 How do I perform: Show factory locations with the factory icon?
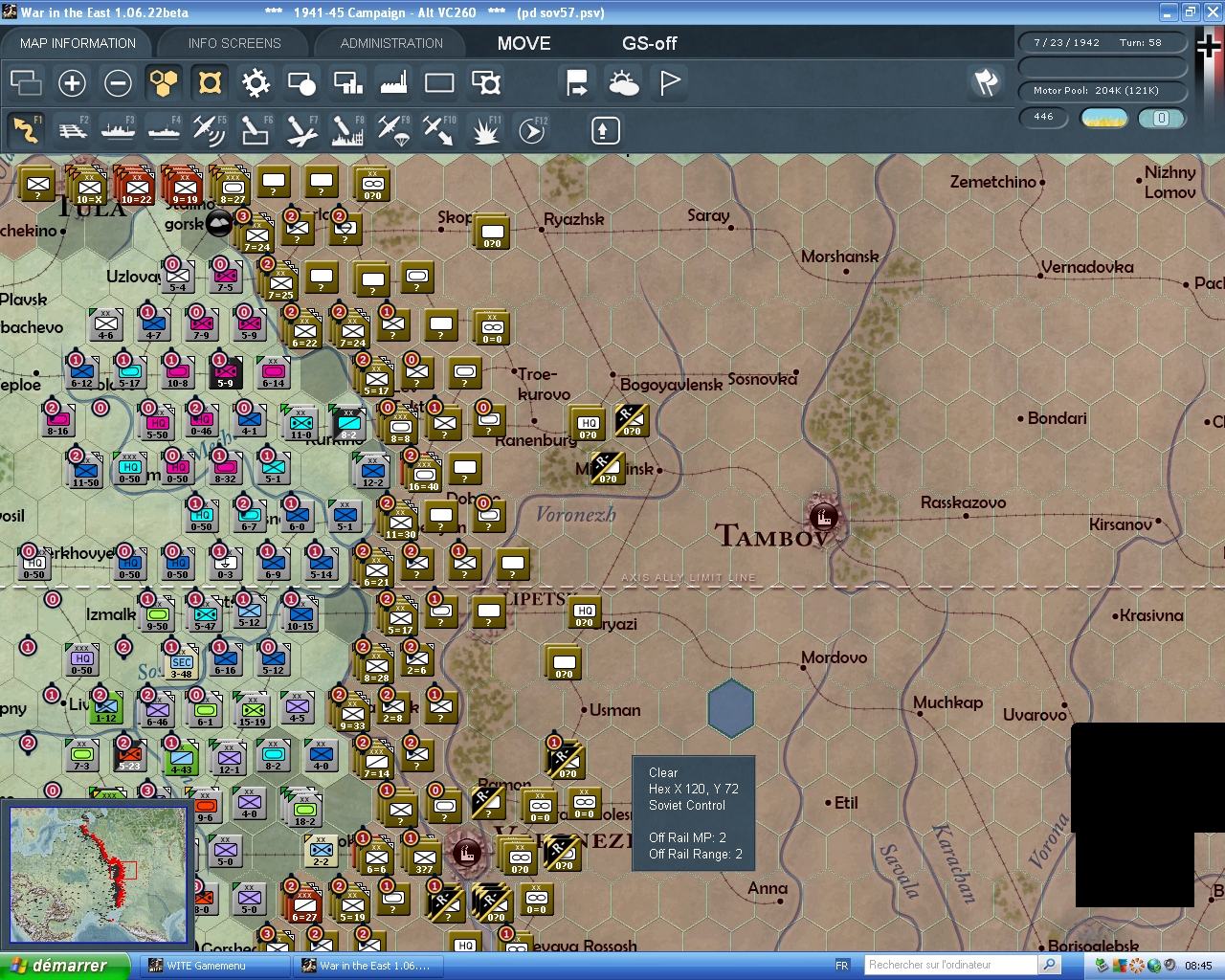(392, 83)
